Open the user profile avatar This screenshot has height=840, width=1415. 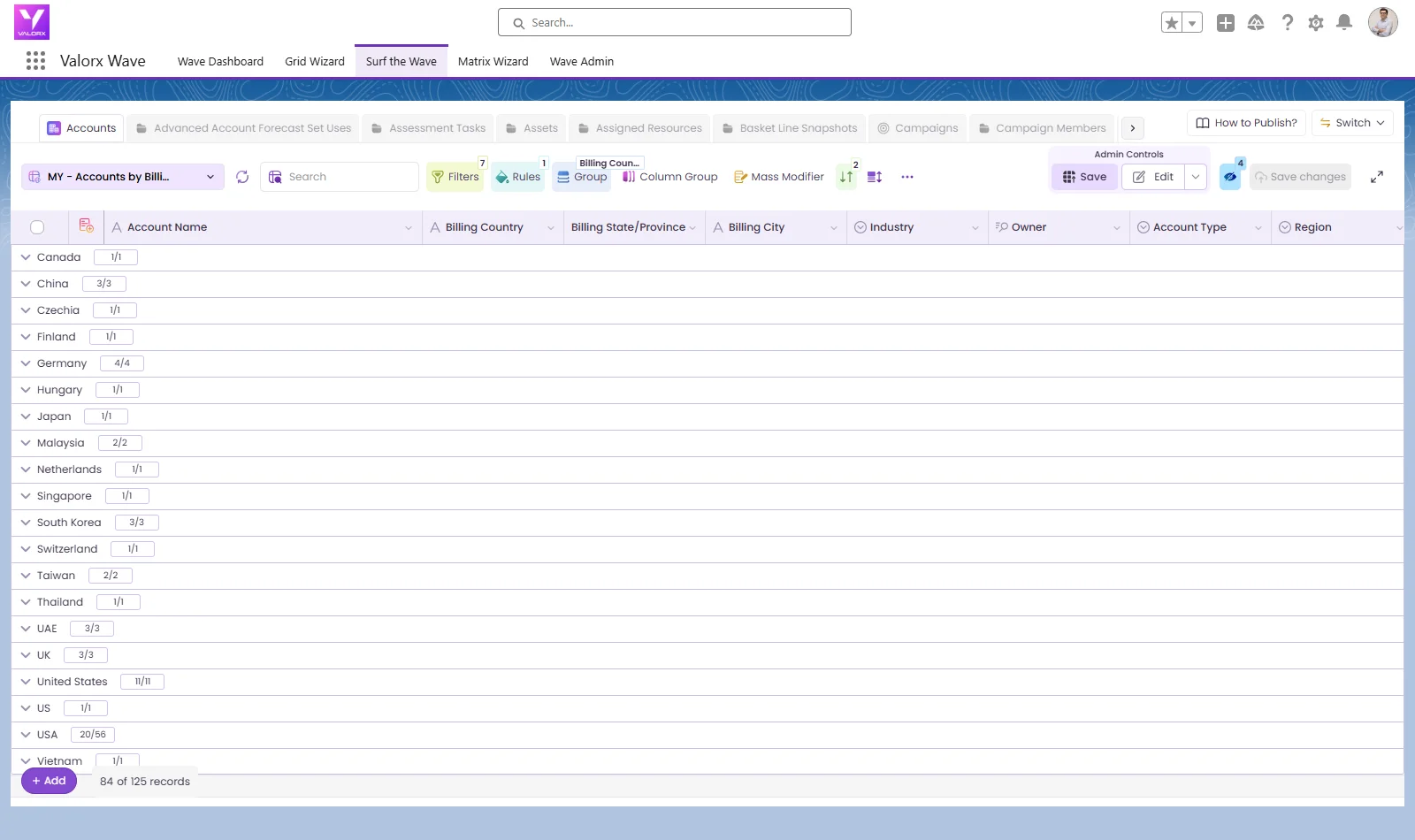pyautogui.click(x=1383, y=22)
